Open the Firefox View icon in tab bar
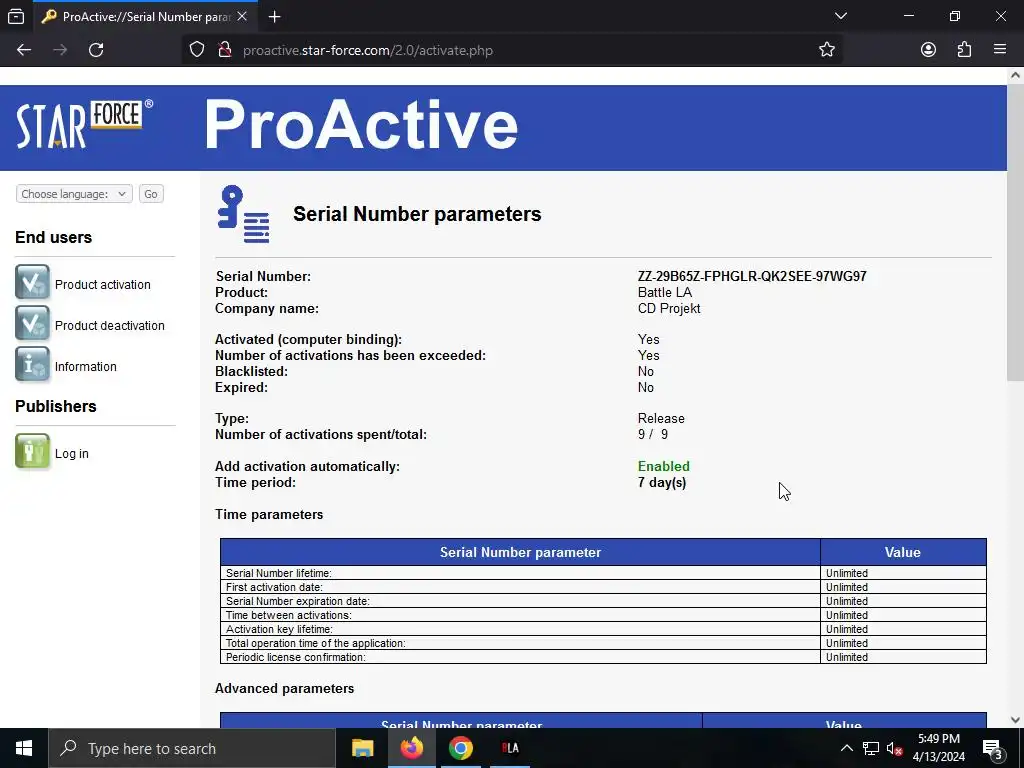Image resolution: width=1024 pixels, height=768 pixels. (x=16, y=16)
